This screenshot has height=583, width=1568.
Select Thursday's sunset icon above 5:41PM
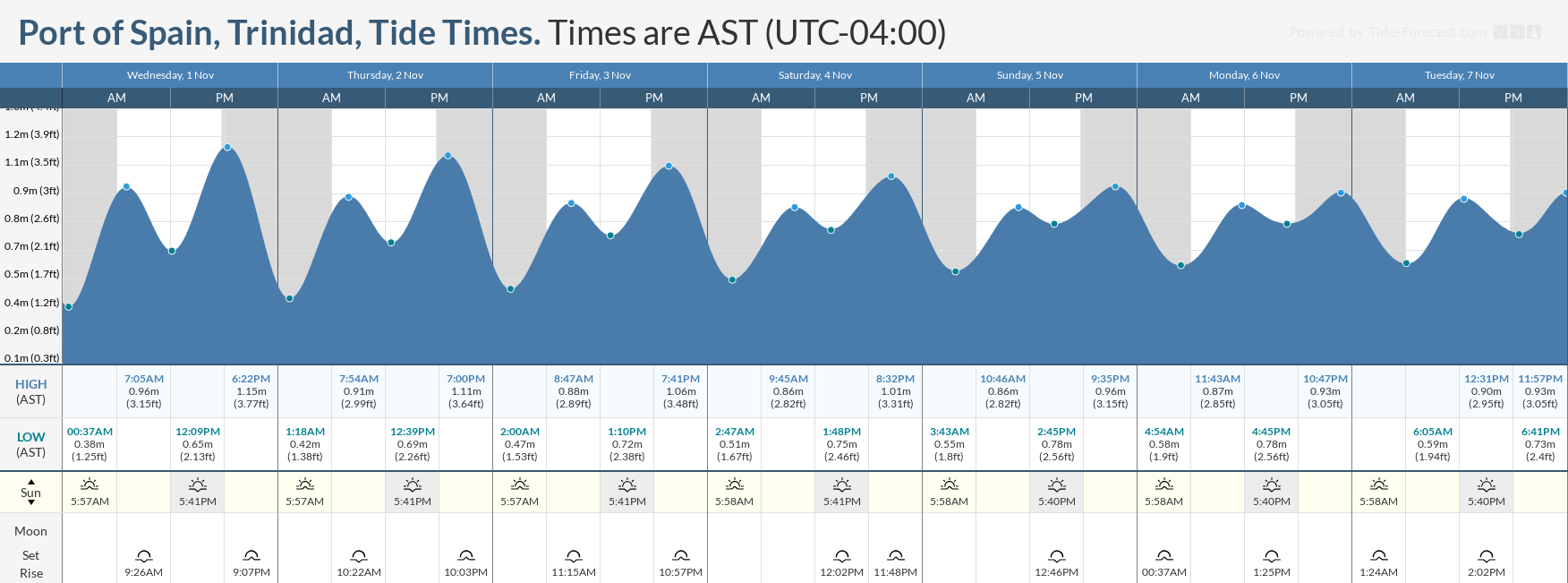pyautogui.click(x=412, y=484)
